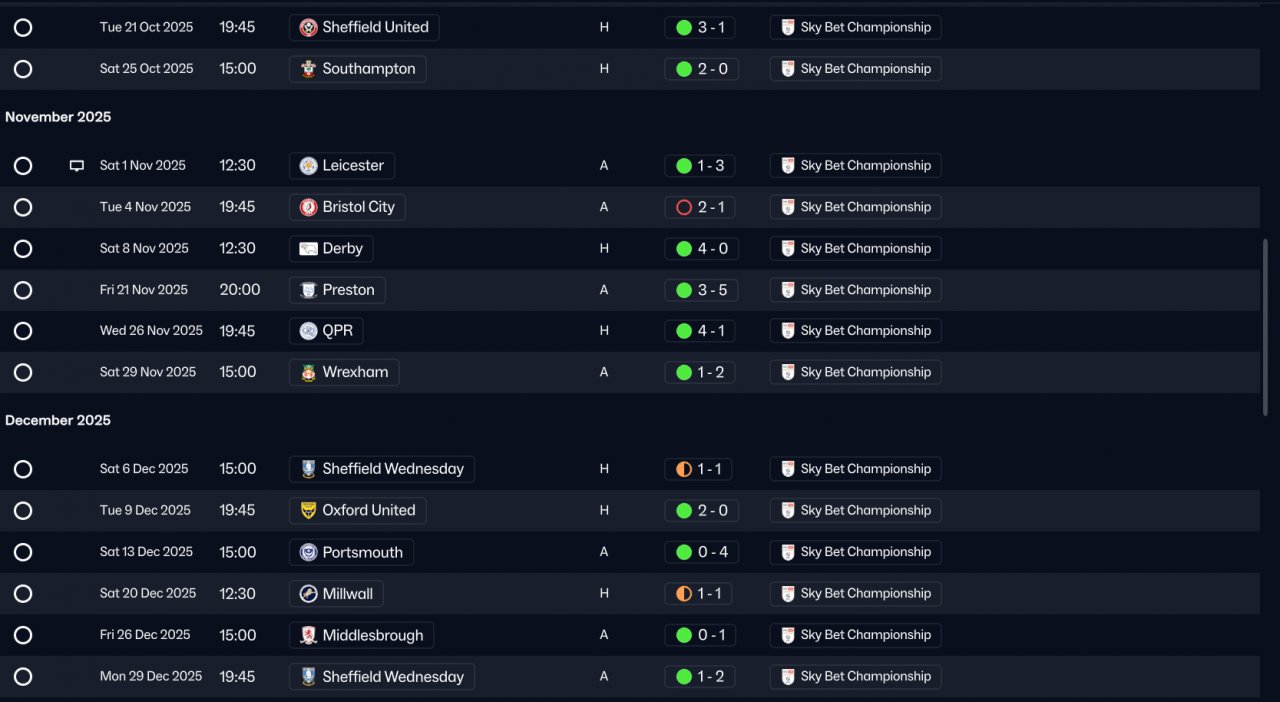Collapse the November 2025 section header
The image size is (1280, 702).
[58, 117]
